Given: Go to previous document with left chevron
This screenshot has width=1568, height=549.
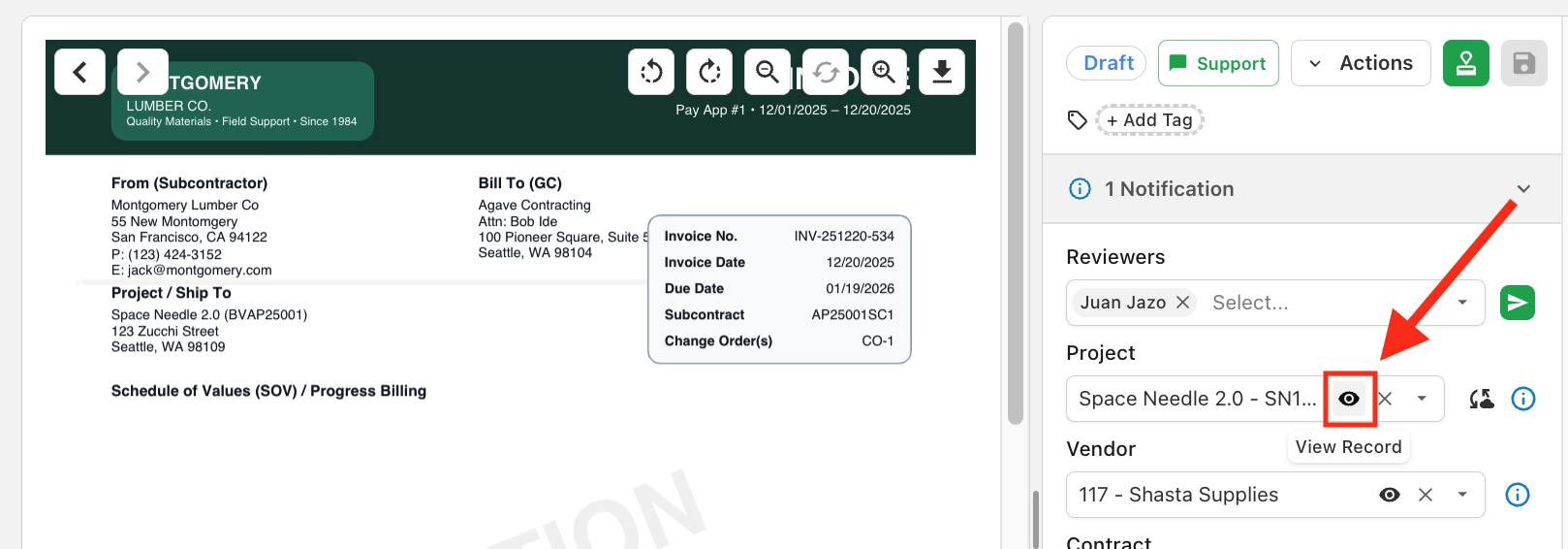Looking at the screenshot, I should coord(79,72).
